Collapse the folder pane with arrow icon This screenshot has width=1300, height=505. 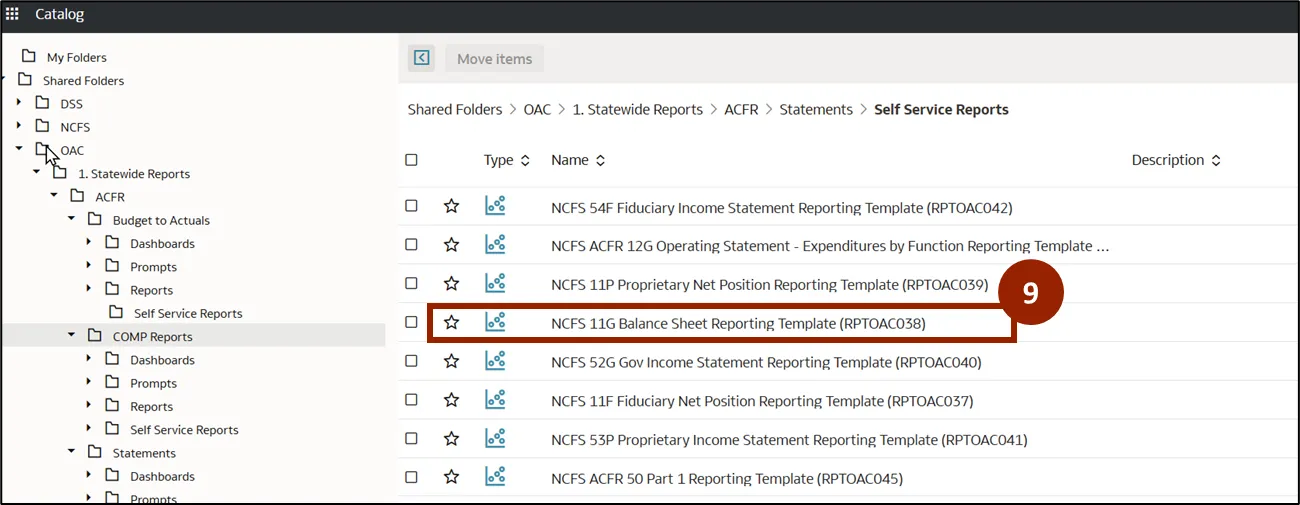[422, 58]
